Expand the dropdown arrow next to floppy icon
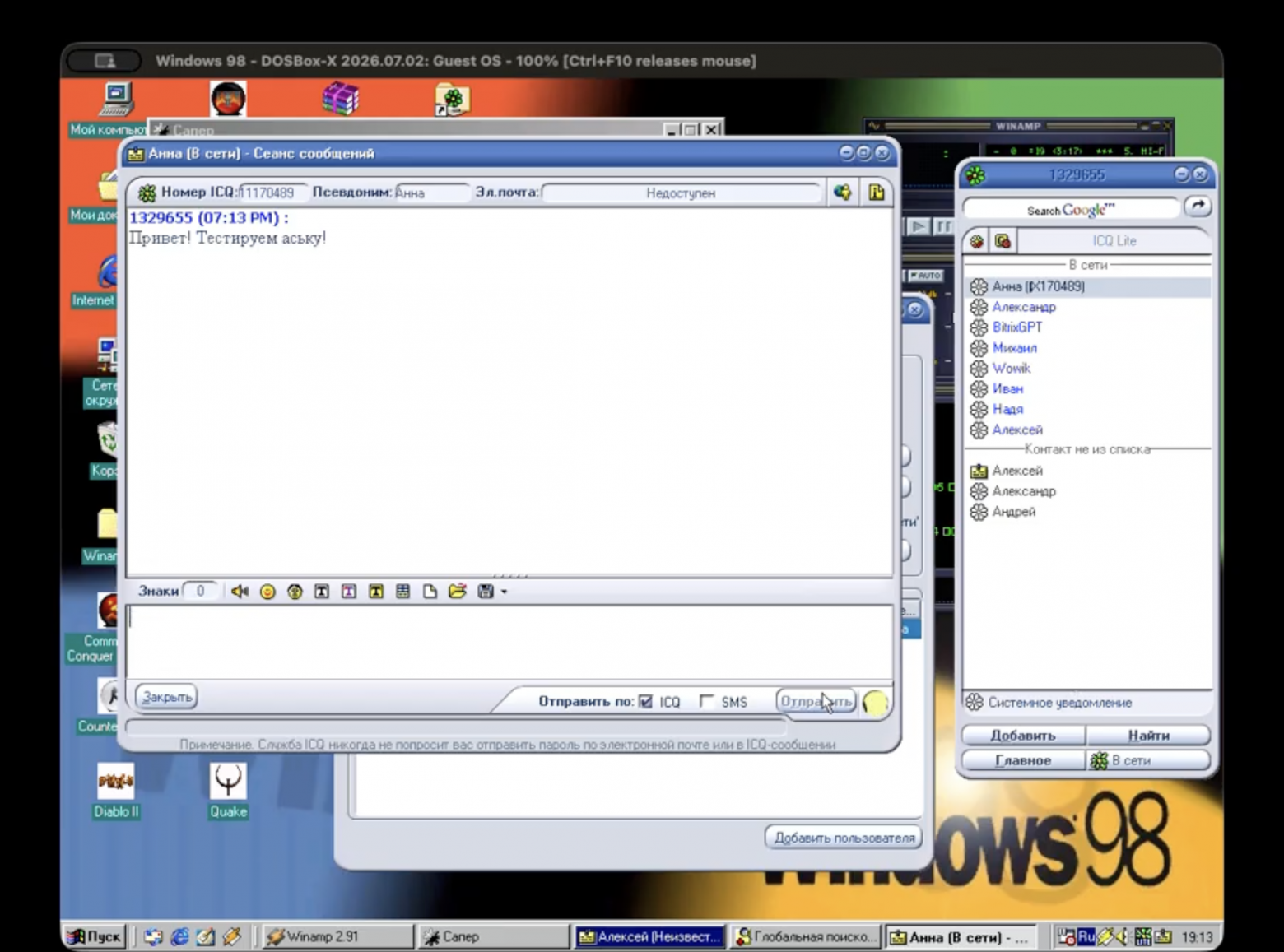The width and height of the screenshot is (1284, 952). pos(504,592)
